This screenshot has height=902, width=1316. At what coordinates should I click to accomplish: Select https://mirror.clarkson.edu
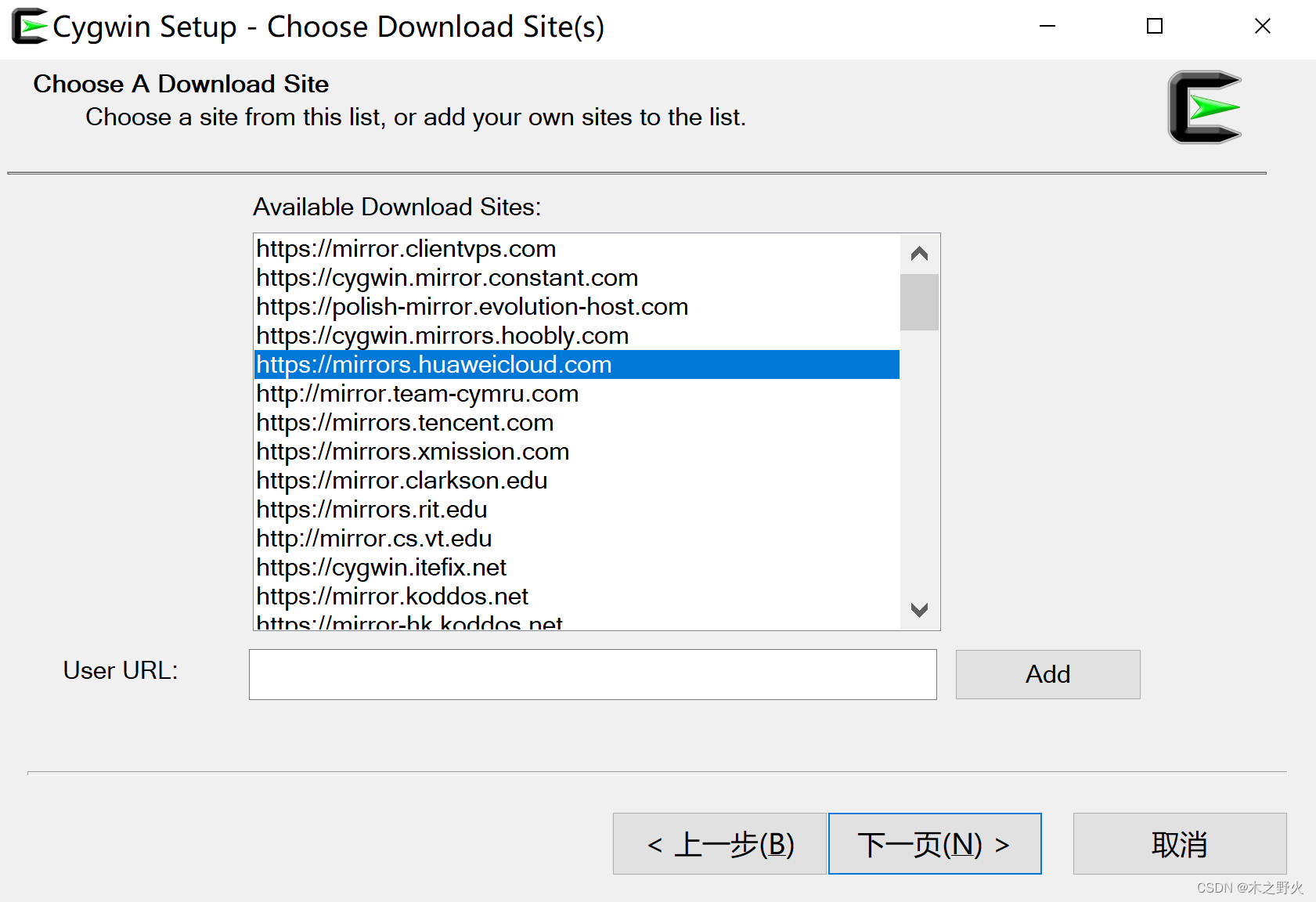click(577, 481)
